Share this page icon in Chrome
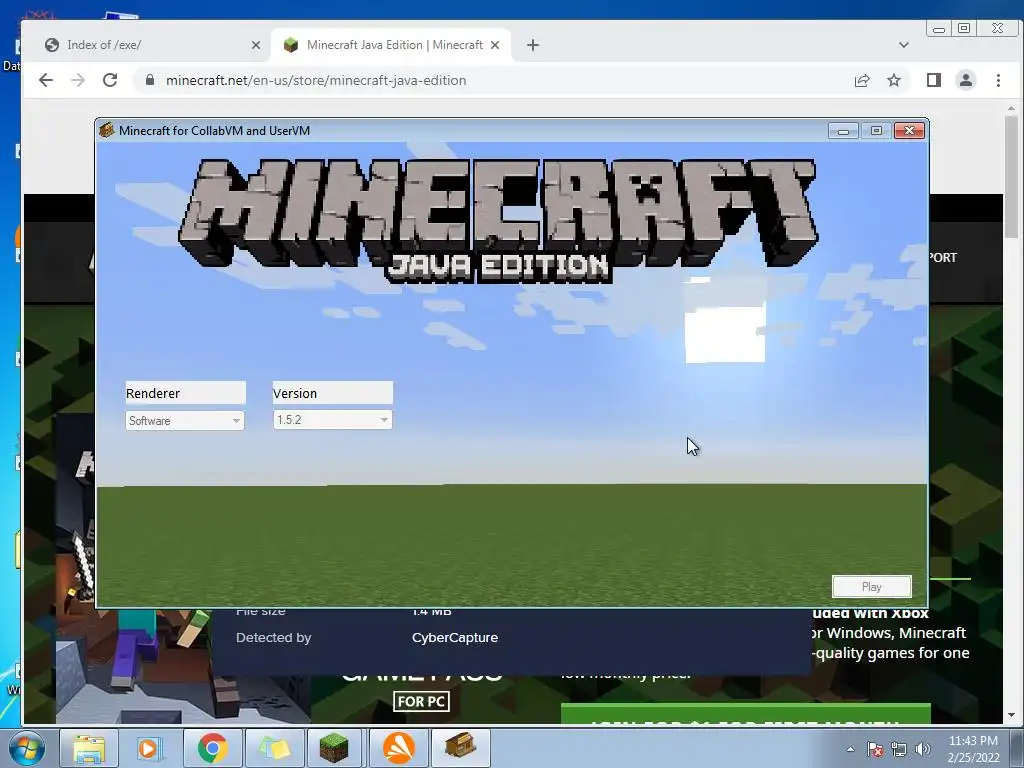Image resolution: width=1024 pixels, height=768 pixels. [x=862, y=80]
